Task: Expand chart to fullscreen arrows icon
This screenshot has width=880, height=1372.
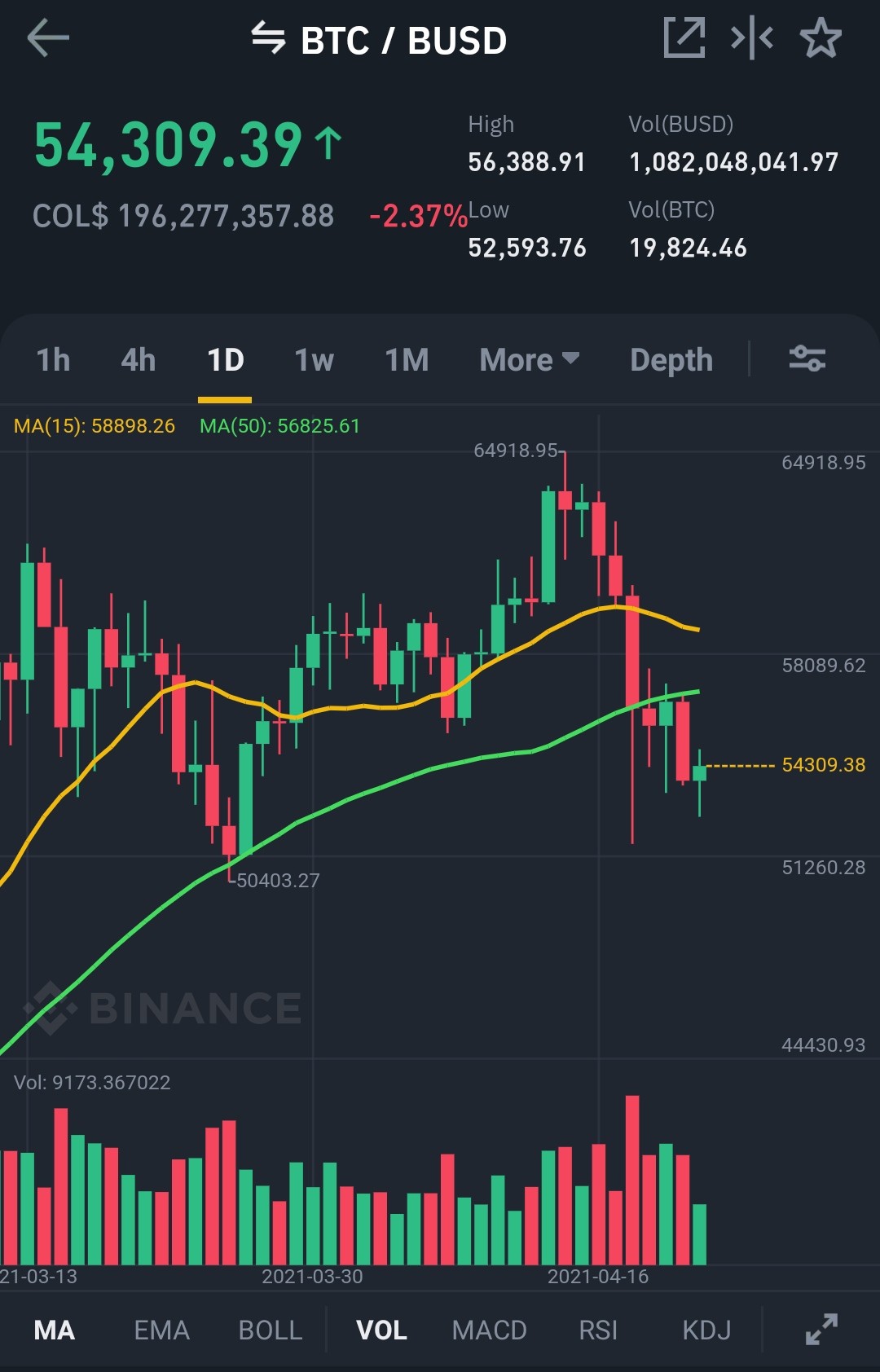Action: (x=821, y=1329)
